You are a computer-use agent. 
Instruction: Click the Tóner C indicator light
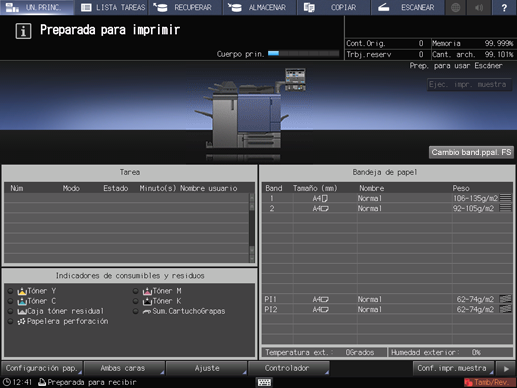[x=10, y=301]
